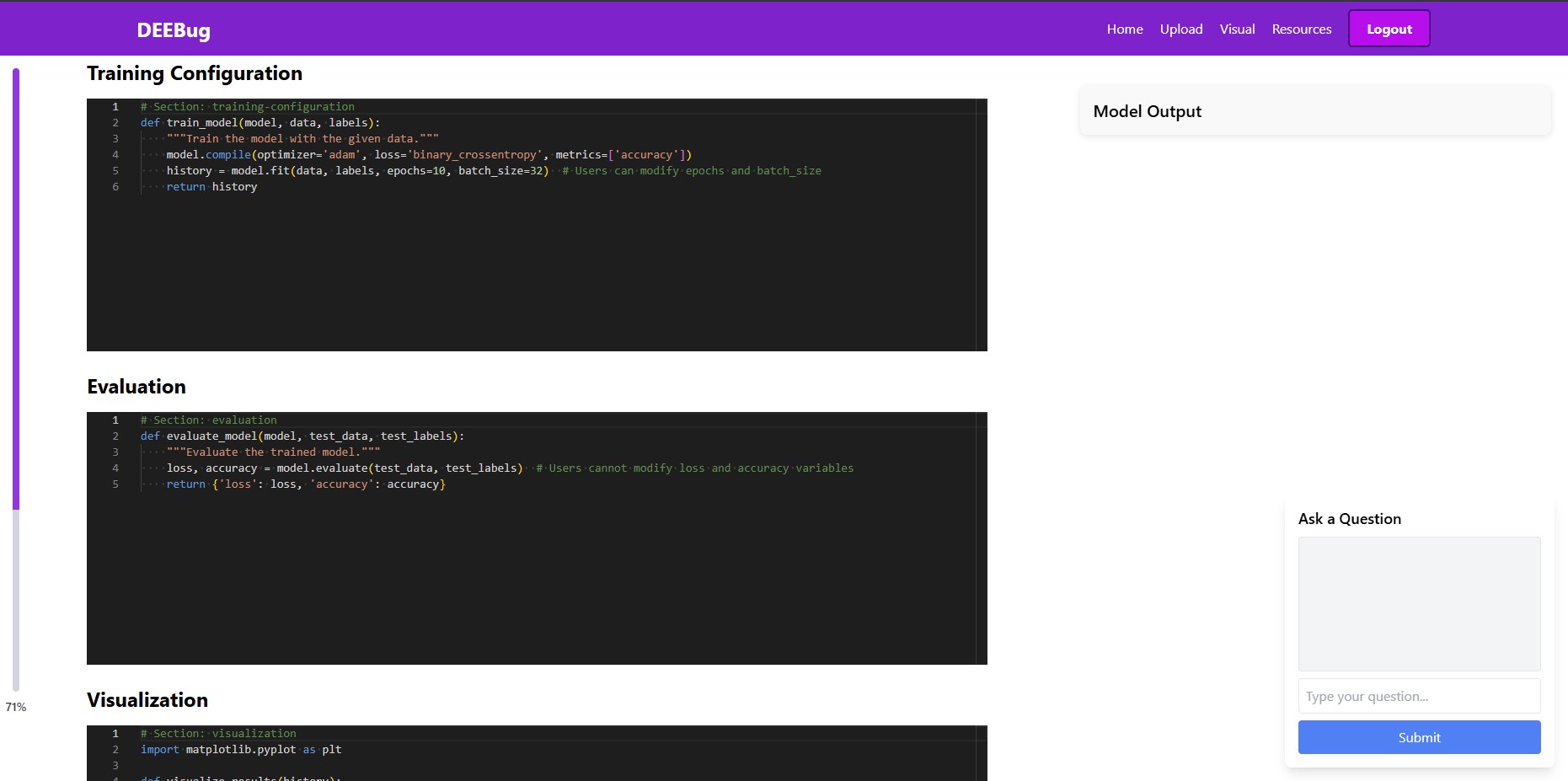Click the Model Output panel header
The image size is (1568, 781).
(1147, 110)
